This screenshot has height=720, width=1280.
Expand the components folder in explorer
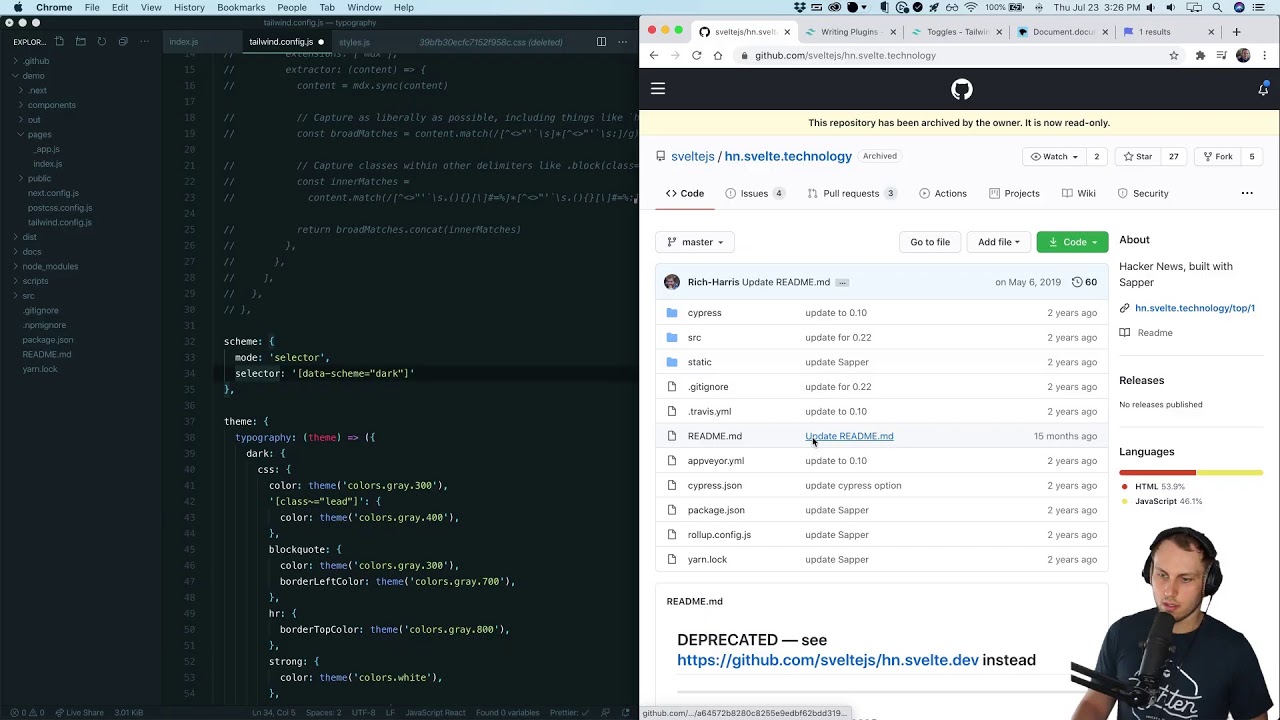[51, 105]
